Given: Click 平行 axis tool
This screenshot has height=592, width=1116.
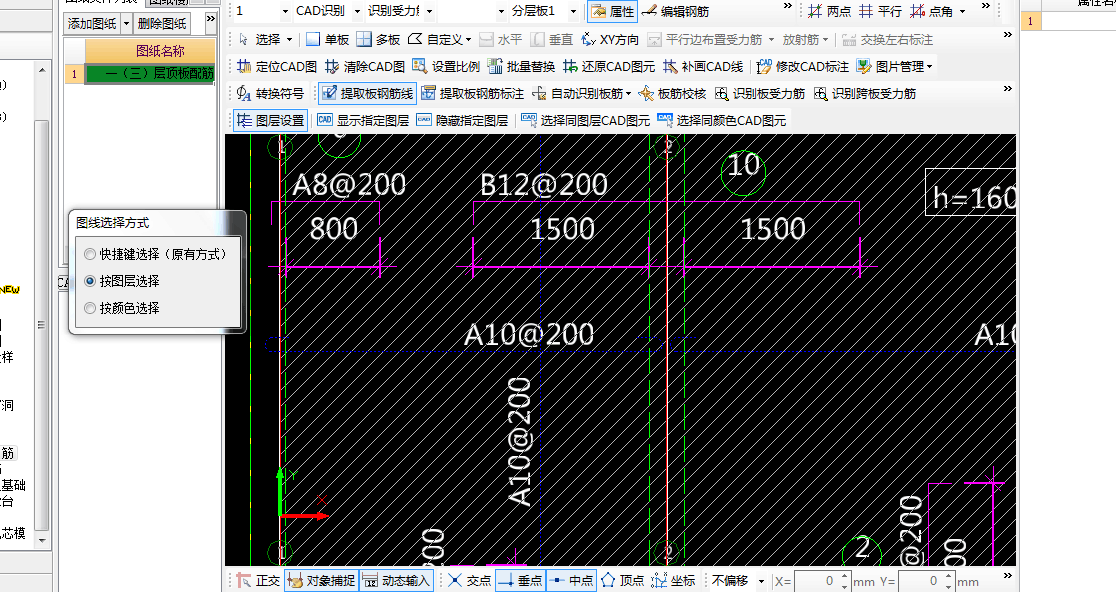Looking at the screenshot, I should click(880, 11).
